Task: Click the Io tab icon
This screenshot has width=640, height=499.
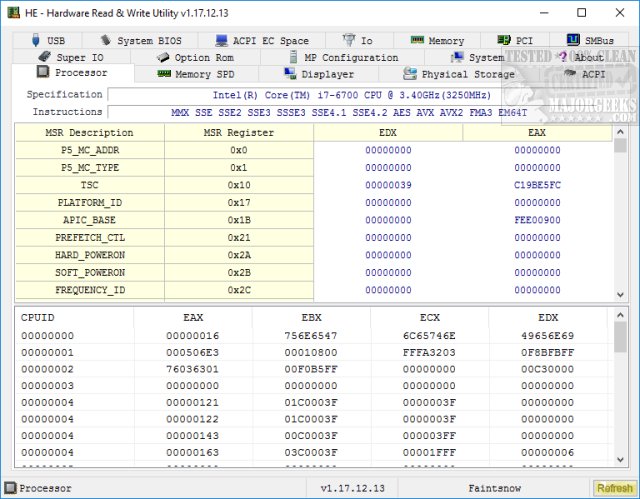Action: (348, 41)
